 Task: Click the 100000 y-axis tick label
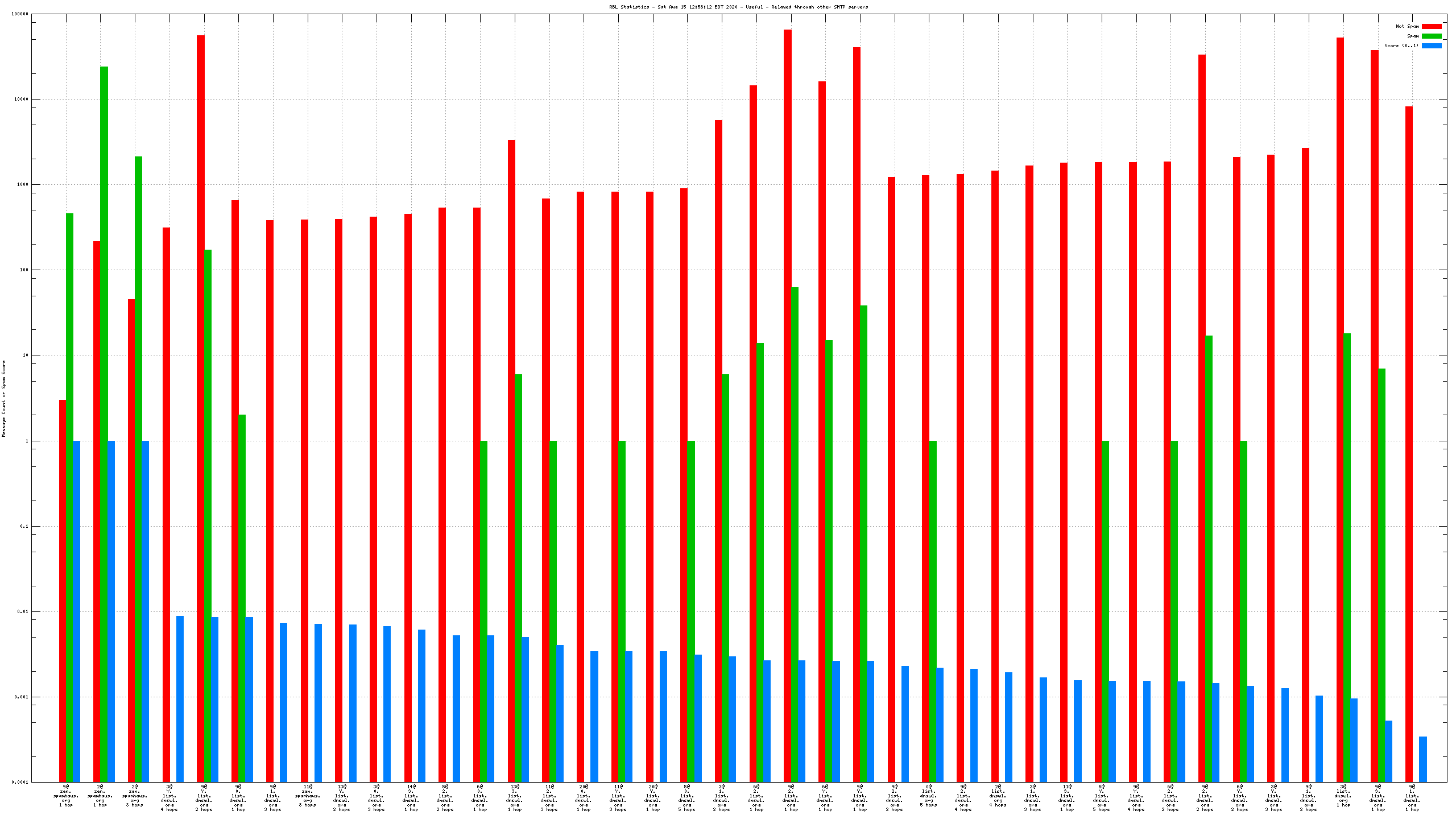tap(20, 14)
